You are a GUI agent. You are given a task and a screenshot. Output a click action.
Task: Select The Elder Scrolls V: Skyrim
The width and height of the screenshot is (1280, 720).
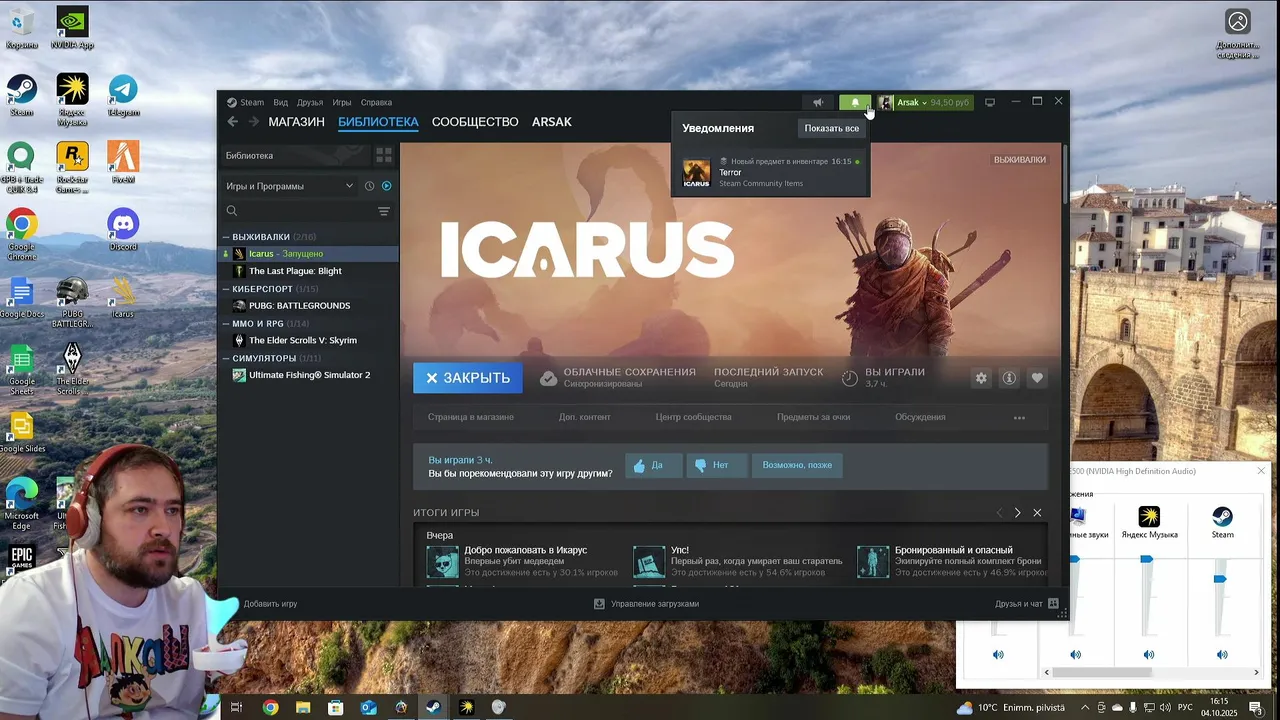click(308, 340)
